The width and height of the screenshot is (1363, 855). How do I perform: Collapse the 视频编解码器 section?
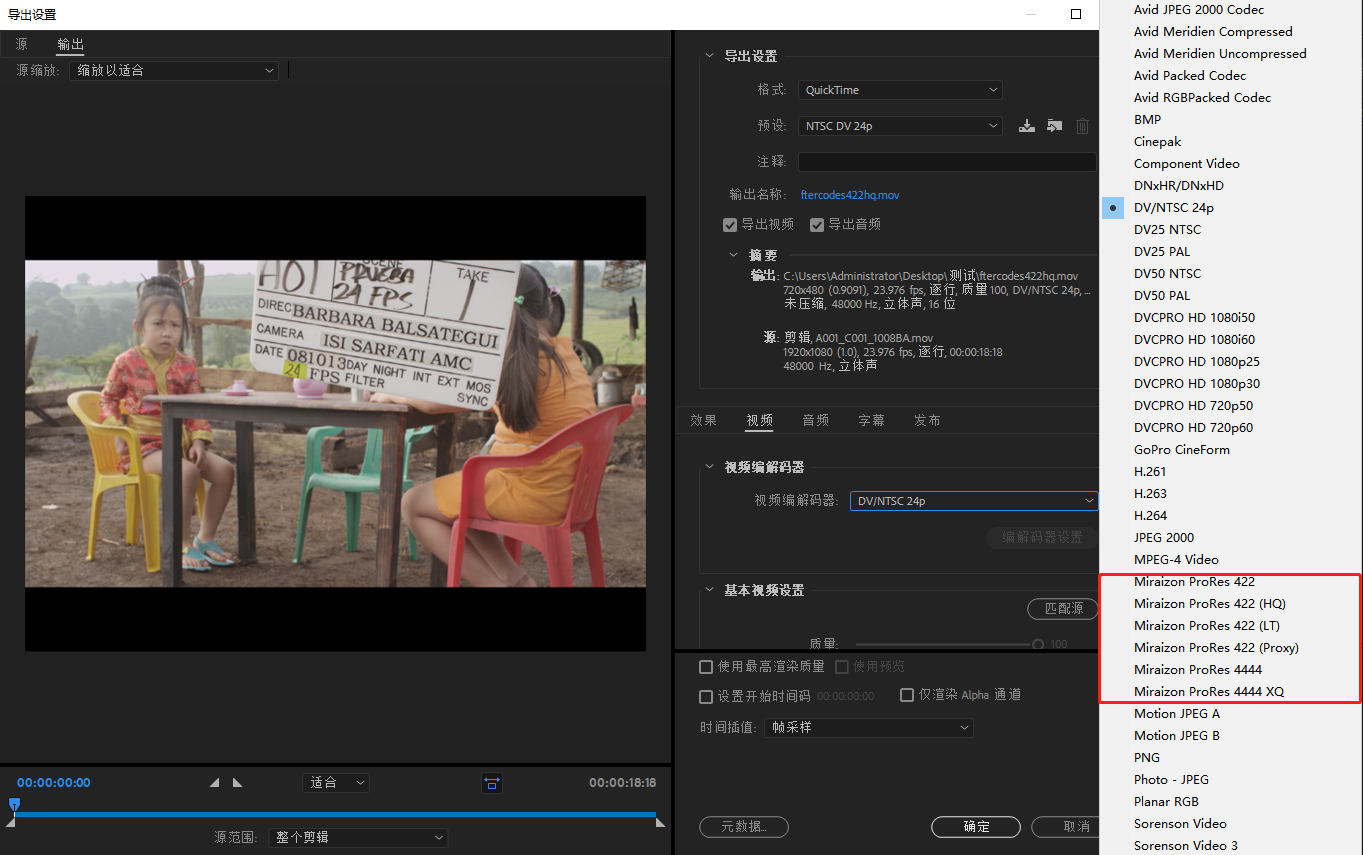[x=709, y=467]
